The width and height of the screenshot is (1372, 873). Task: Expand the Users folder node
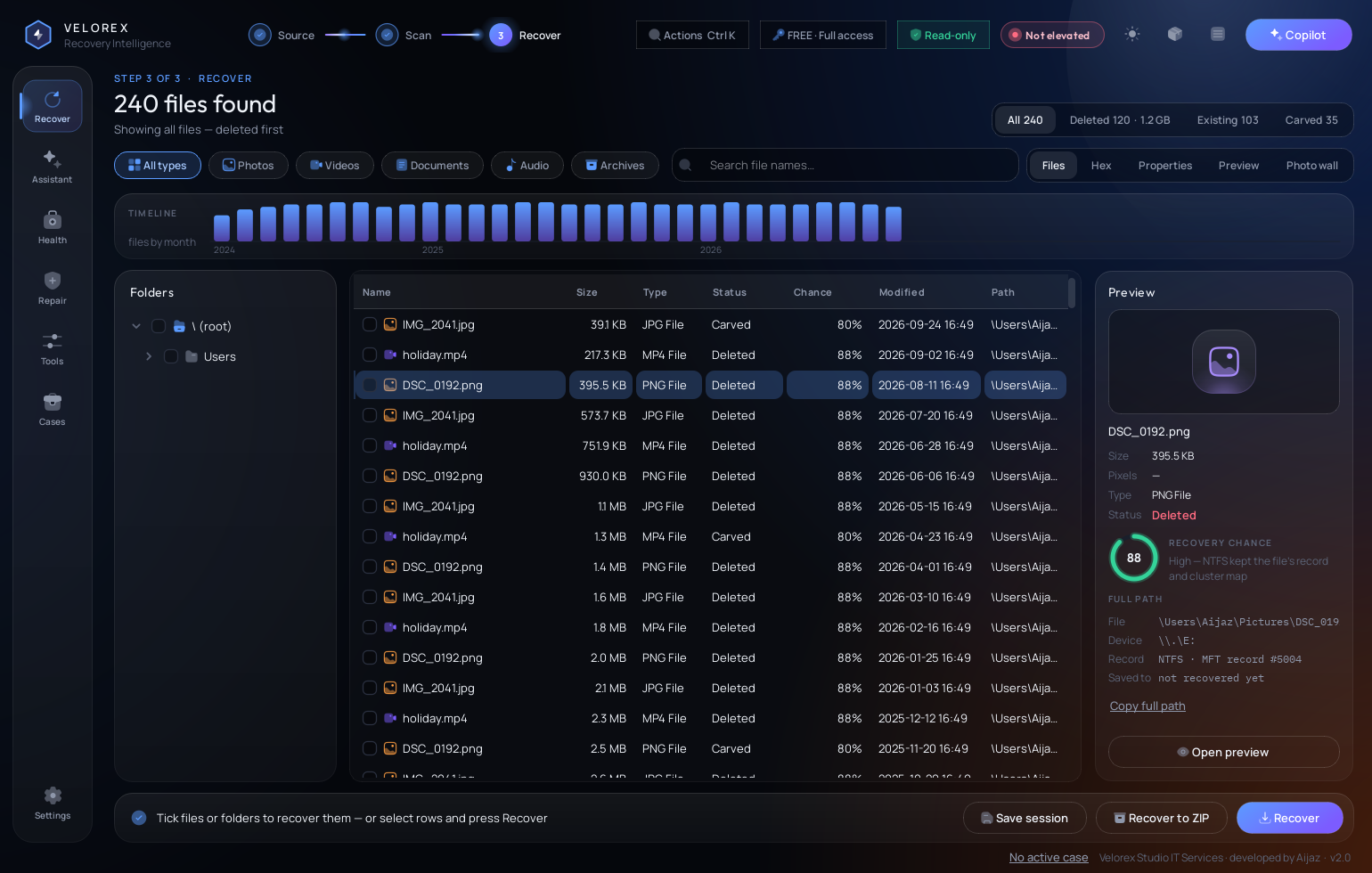click(149, 356)
